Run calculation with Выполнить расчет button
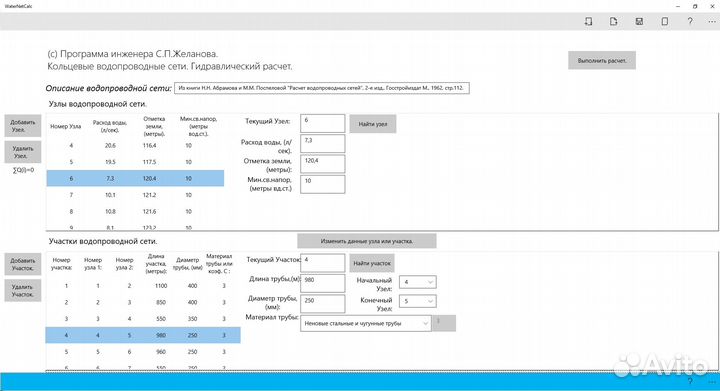This screenshot has height=391, width=720. point(602,60)
